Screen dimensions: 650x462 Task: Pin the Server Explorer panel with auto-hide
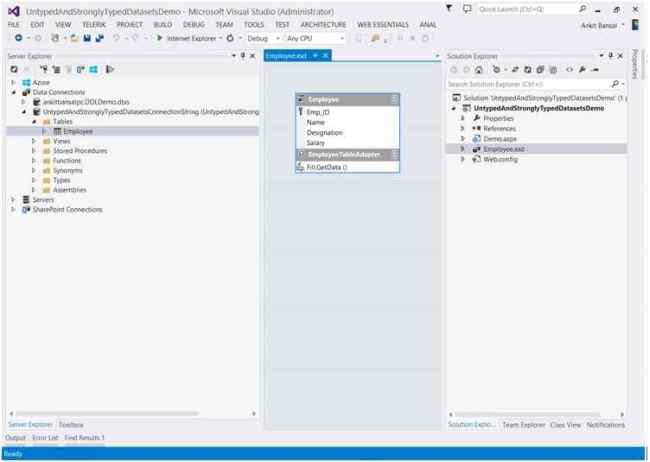[x=243, y=55]
